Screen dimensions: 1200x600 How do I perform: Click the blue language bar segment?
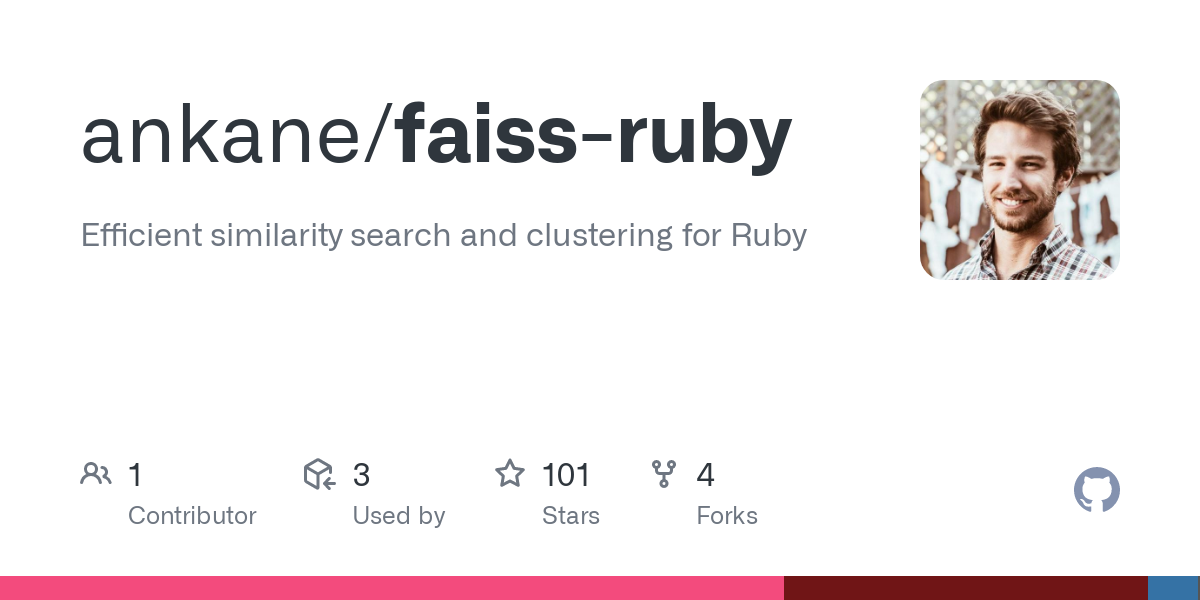click(x=1174, y=588)
